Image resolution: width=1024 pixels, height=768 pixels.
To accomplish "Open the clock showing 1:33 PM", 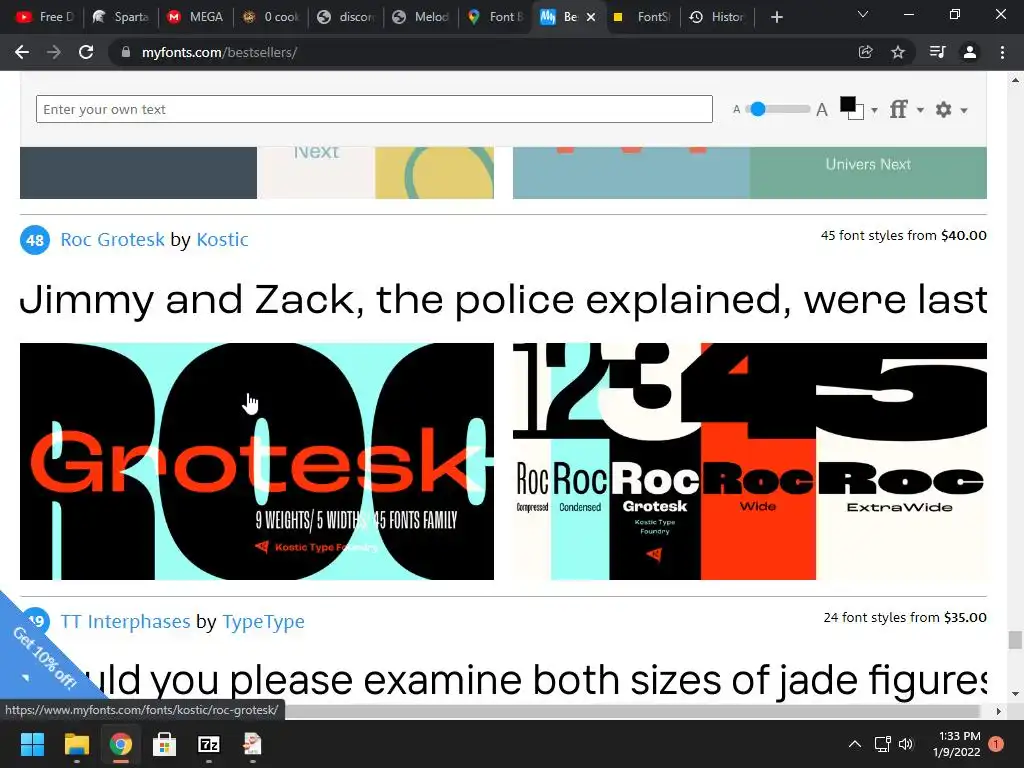I will (x=957, y=744).
